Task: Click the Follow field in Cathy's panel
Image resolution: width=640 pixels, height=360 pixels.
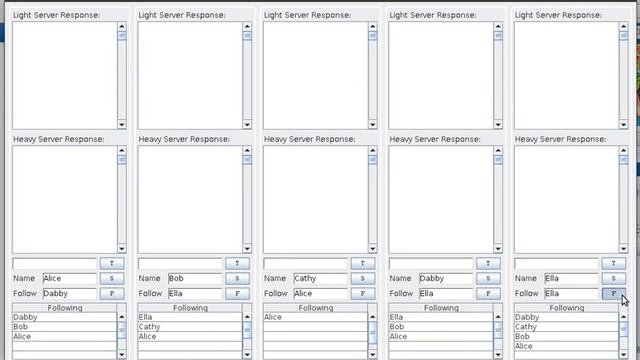Action: tap(320, 293)
